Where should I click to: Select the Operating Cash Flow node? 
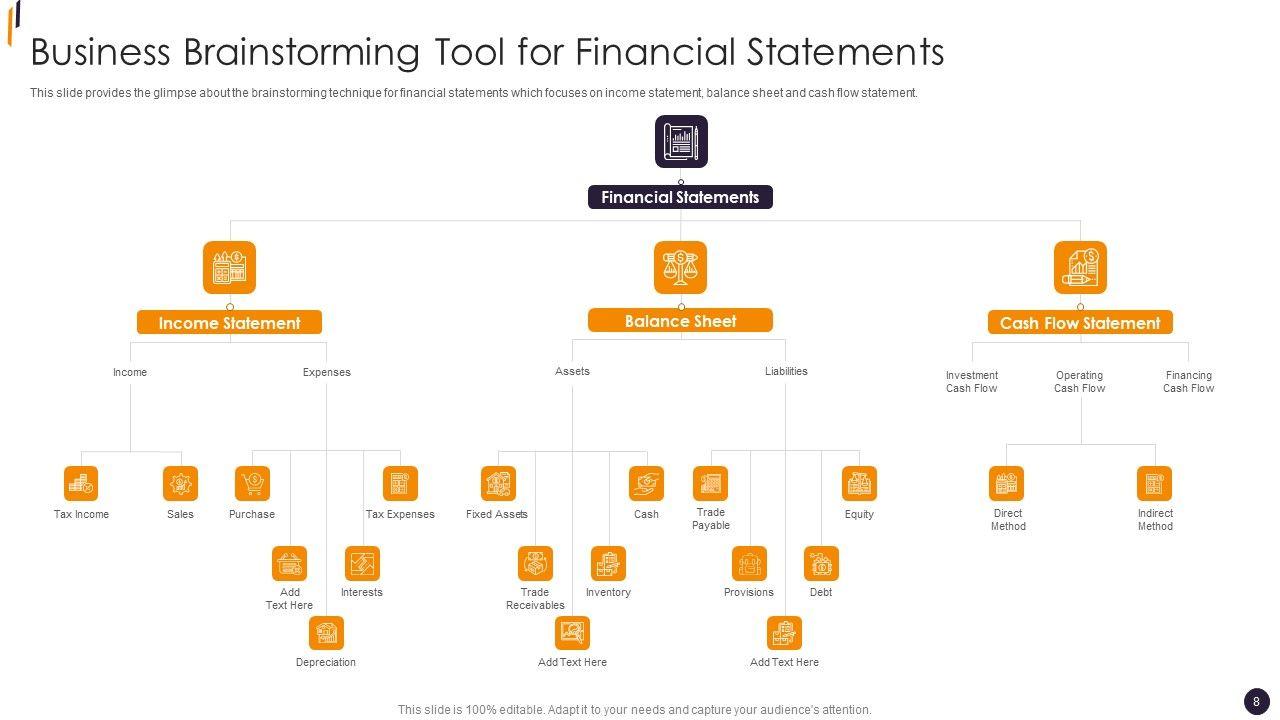click(1079, 382)
